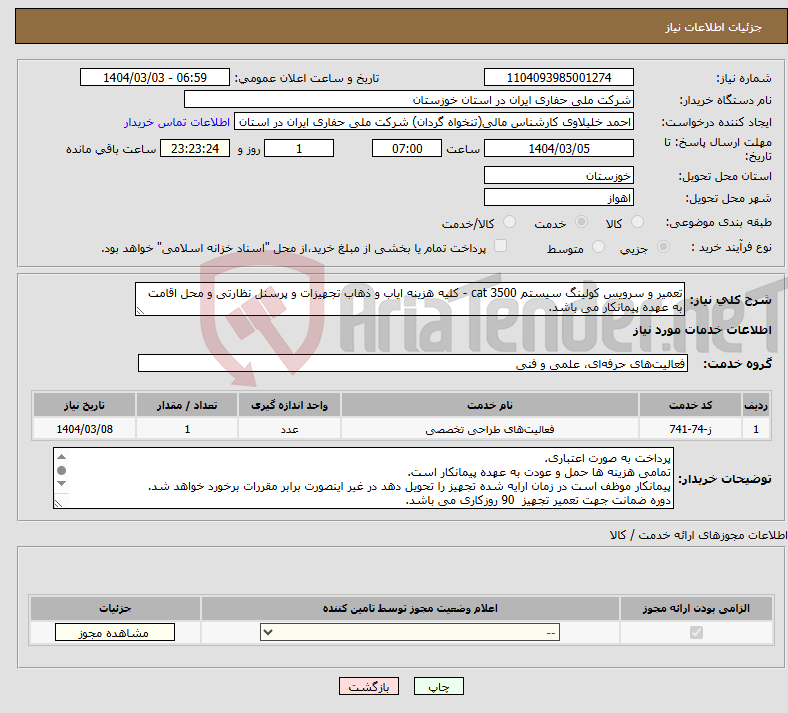Viewport: 788px width, 713px height.
Task: Click the buyer notes scrollbar thumb
Action: pos(61,470)
